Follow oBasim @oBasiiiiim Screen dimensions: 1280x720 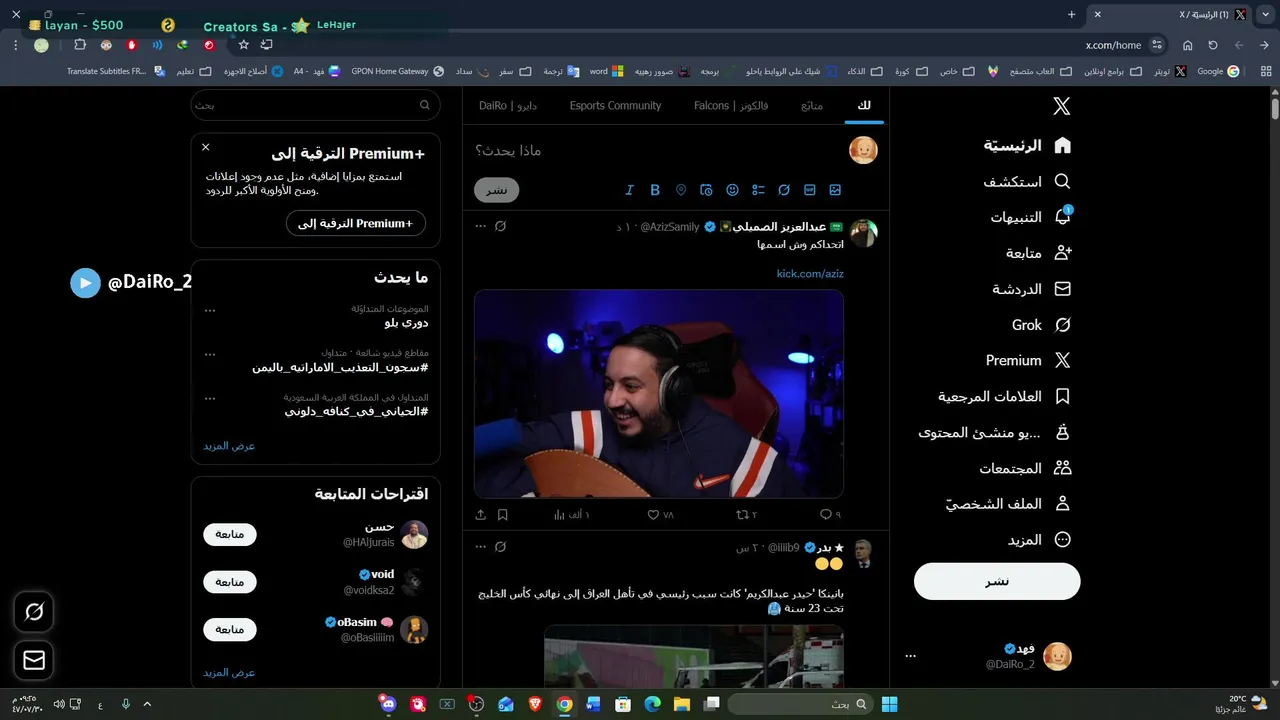(230, 629)
